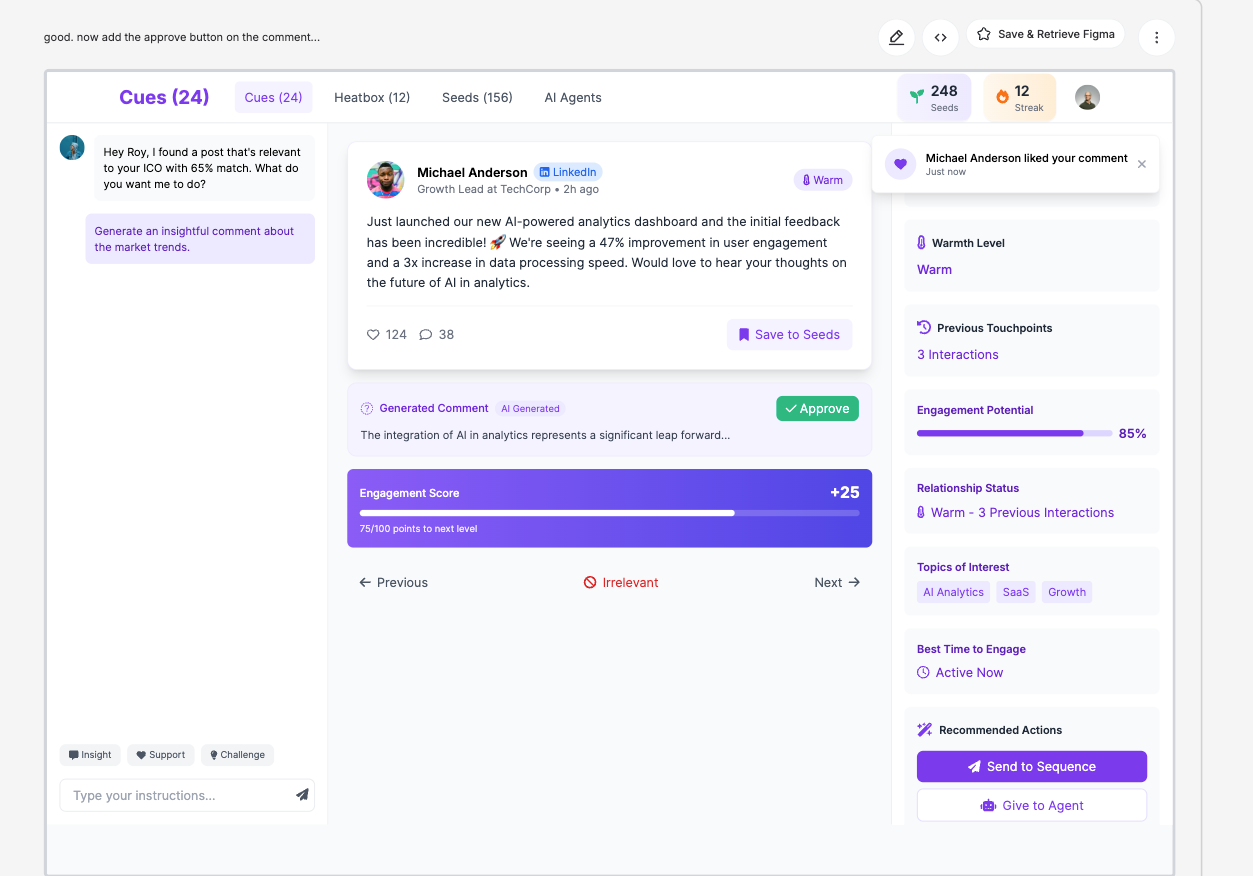This screenshot has width=1253, height=876.
Task: Choose the Challenge quick chip
Action: click(x=237, y=755)
